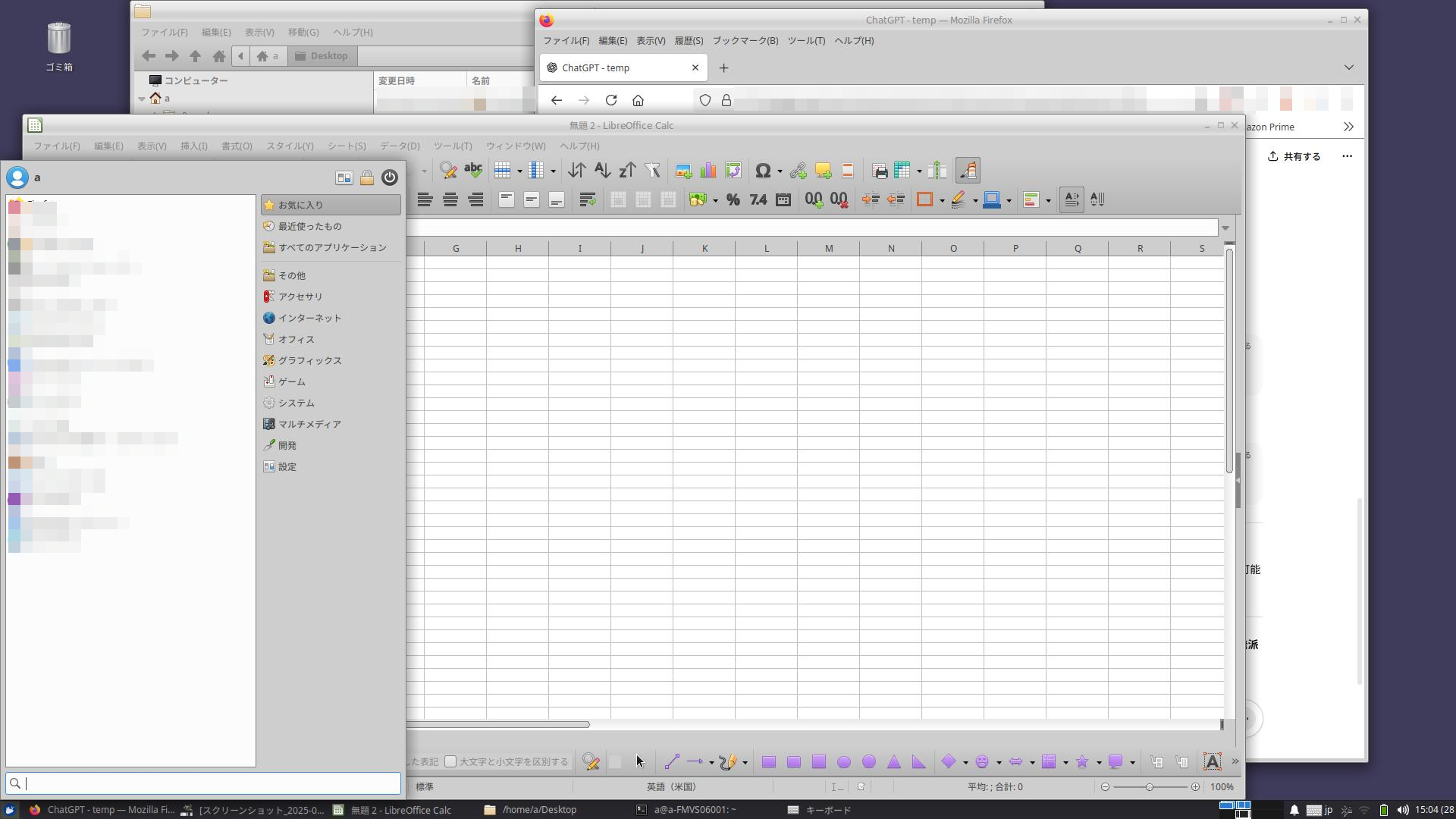
Task: Toggle the Show Draw Functions button
Action: coord(968,170)
